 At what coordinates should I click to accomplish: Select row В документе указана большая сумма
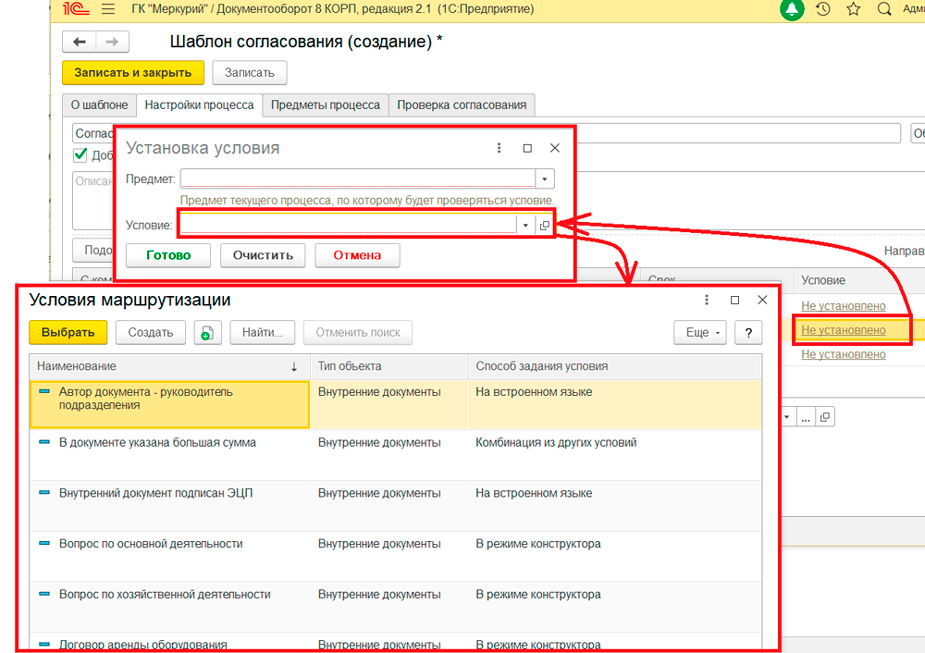(395, 455)
